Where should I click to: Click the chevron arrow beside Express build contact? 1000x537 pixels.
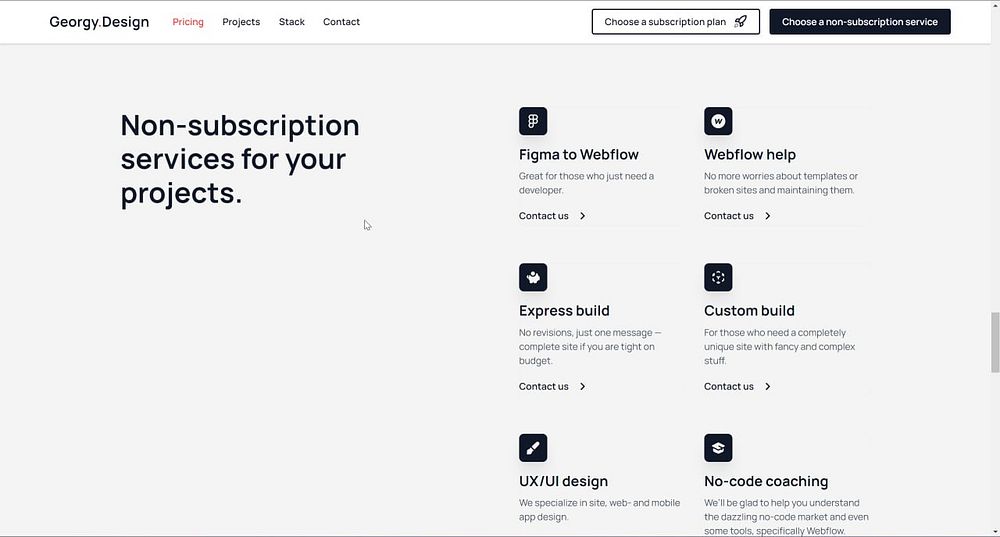click(582, 386)
